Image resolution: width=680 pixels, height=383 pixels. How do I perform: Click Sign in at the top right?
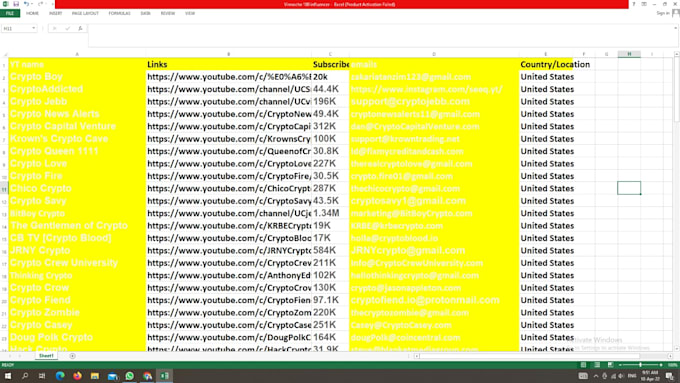click(663, 13)
